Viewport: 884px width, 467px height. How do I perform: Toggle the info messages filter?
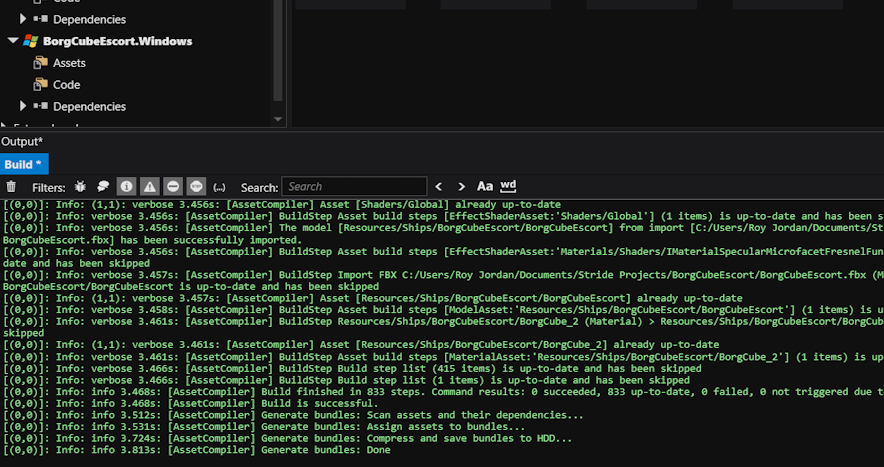click(126, 186)
